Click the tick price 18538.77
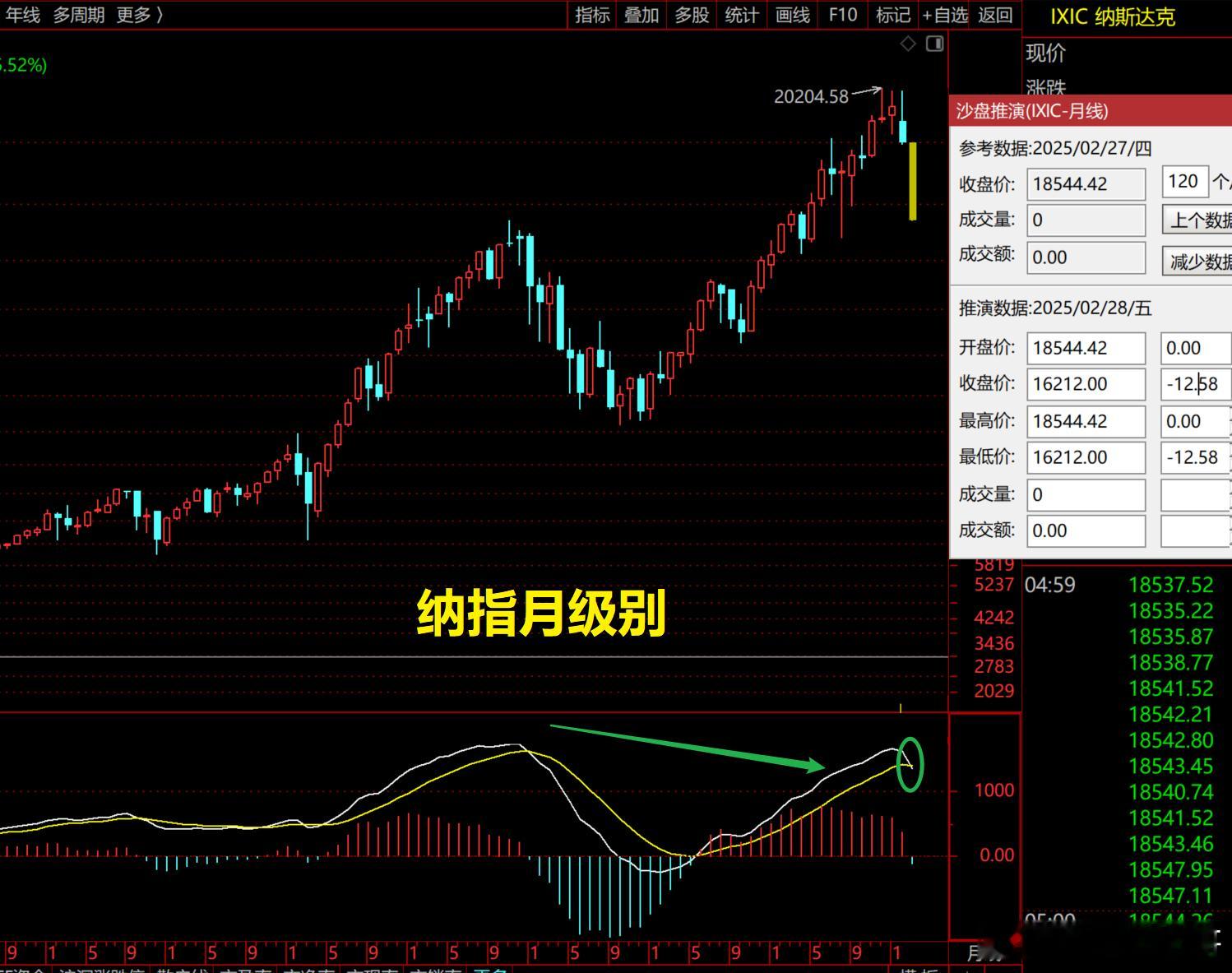This screenshot has height=973, width=1232. click(x=1170, y=662)
